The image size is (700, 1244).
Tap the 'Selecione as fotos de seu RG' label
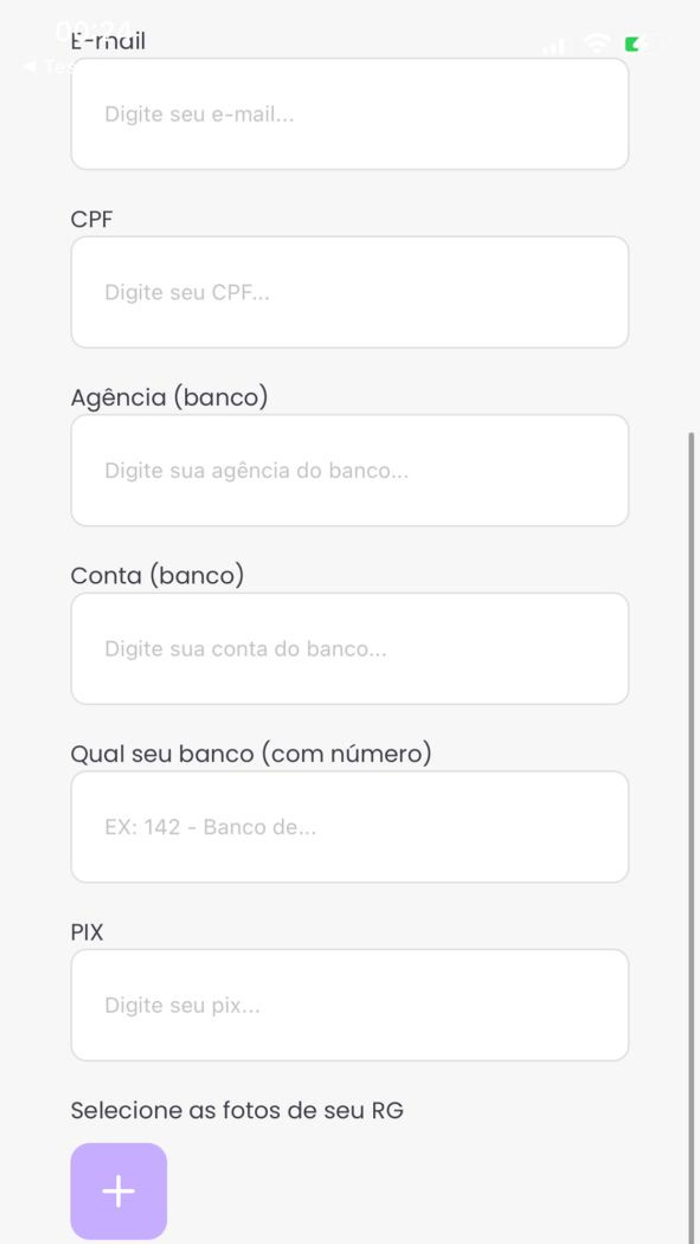236,1108
